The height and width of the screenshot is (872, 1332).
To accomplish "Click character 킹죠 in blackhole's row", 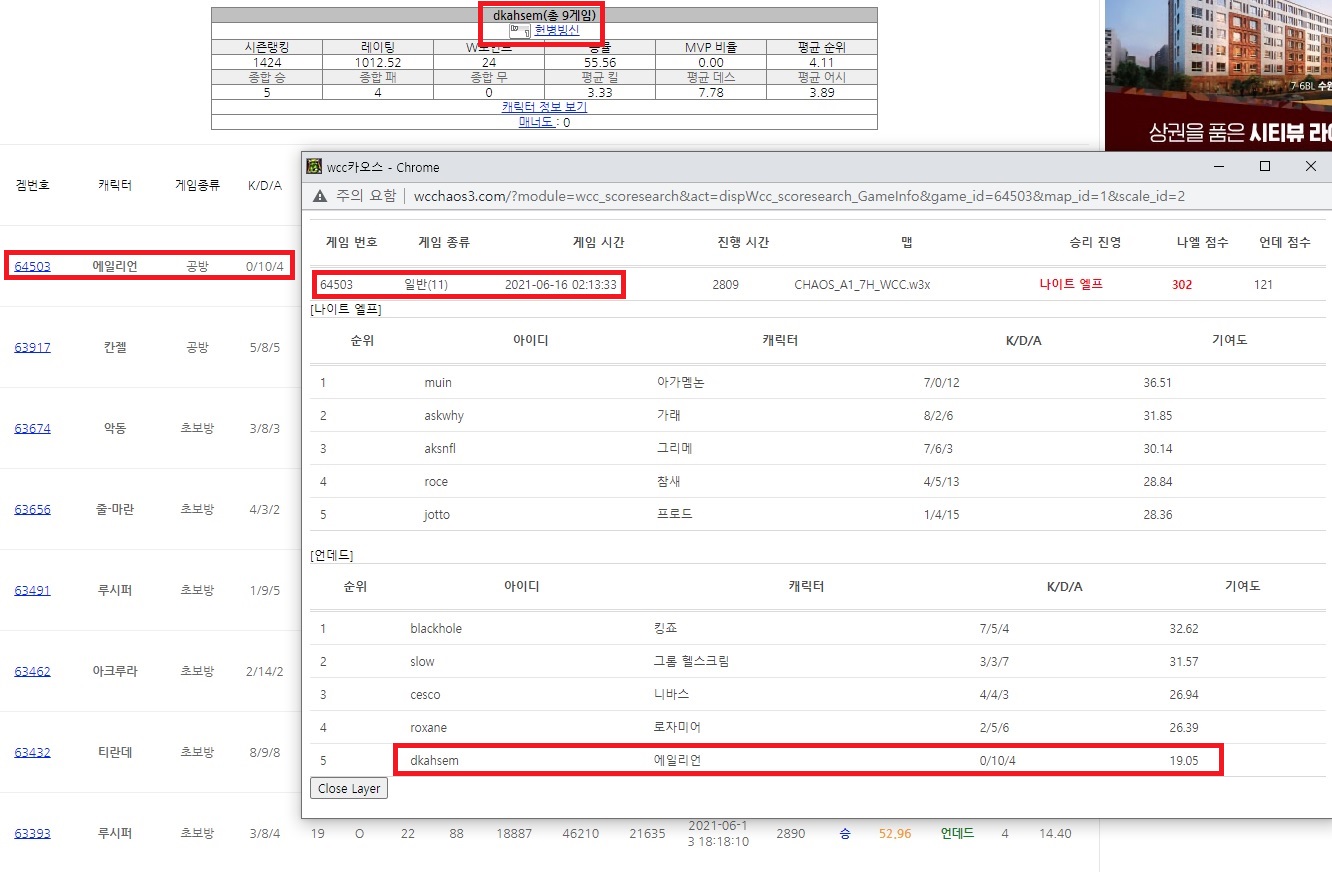I will pyautogui.click(x=663, y=628).
